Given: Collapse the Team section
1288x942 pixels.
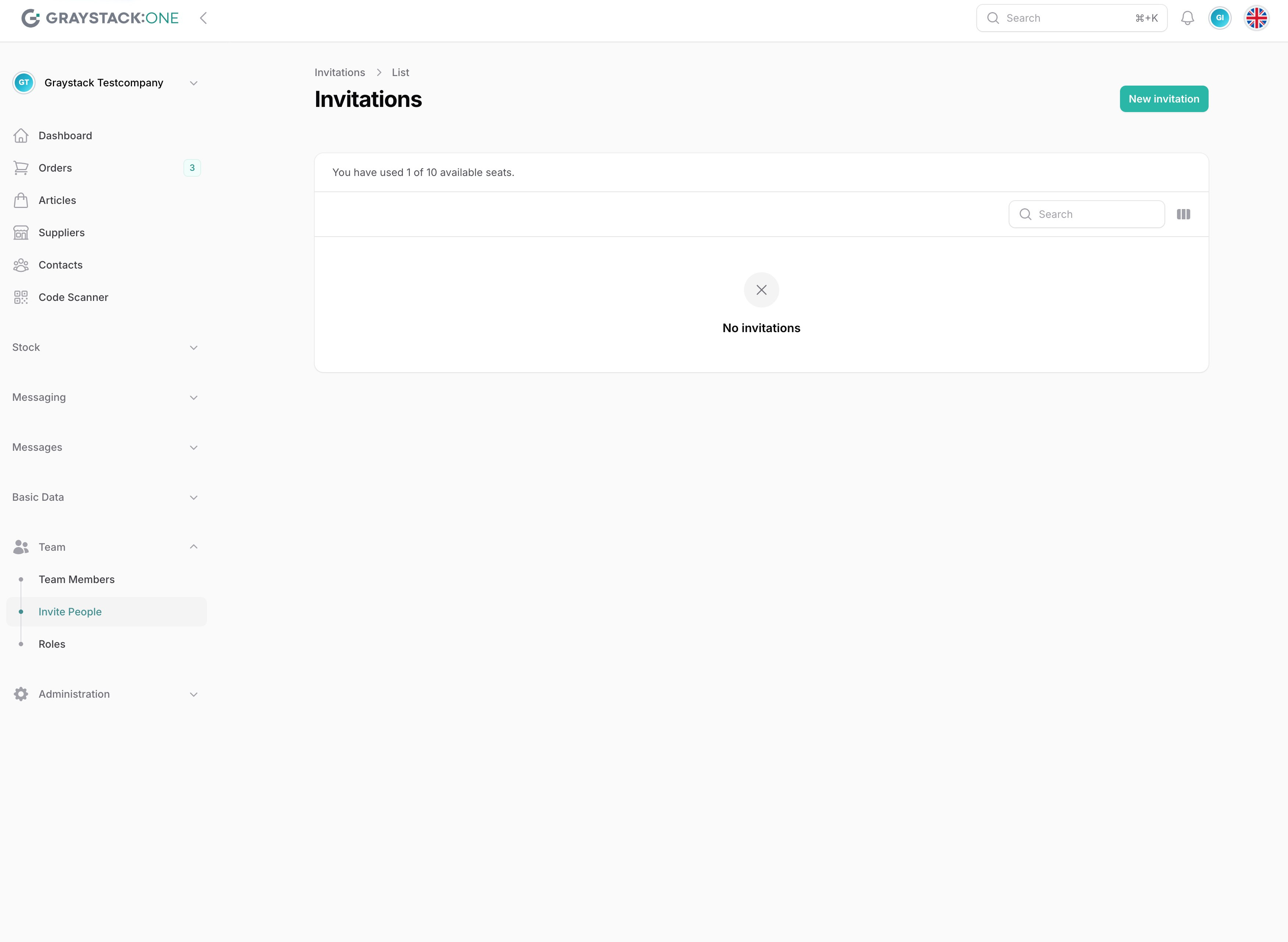Looking at the screenshot, I should 193,547.
